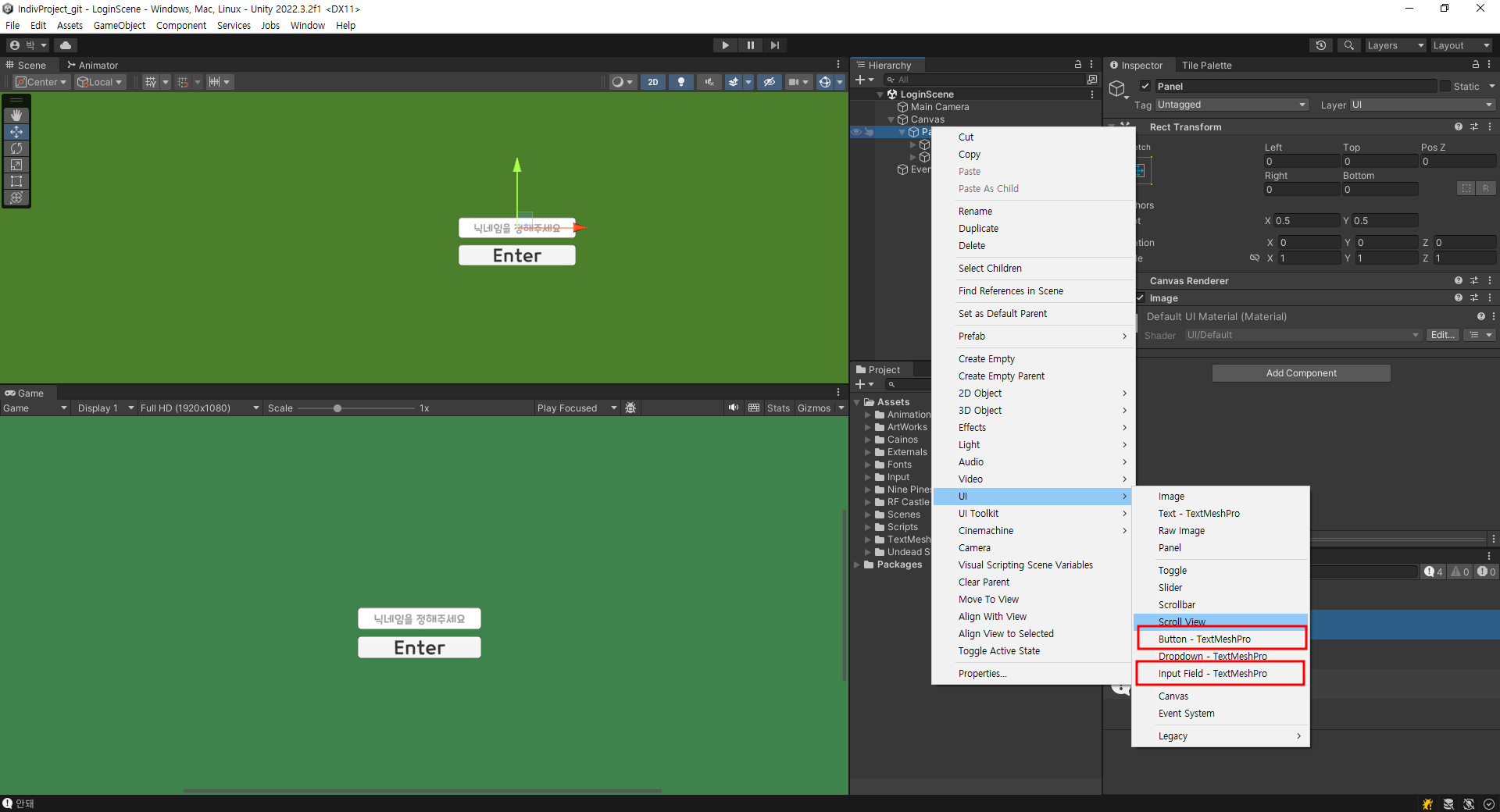Select the Rect tool
Screen dimensions: 1500x812
point(16,181)
